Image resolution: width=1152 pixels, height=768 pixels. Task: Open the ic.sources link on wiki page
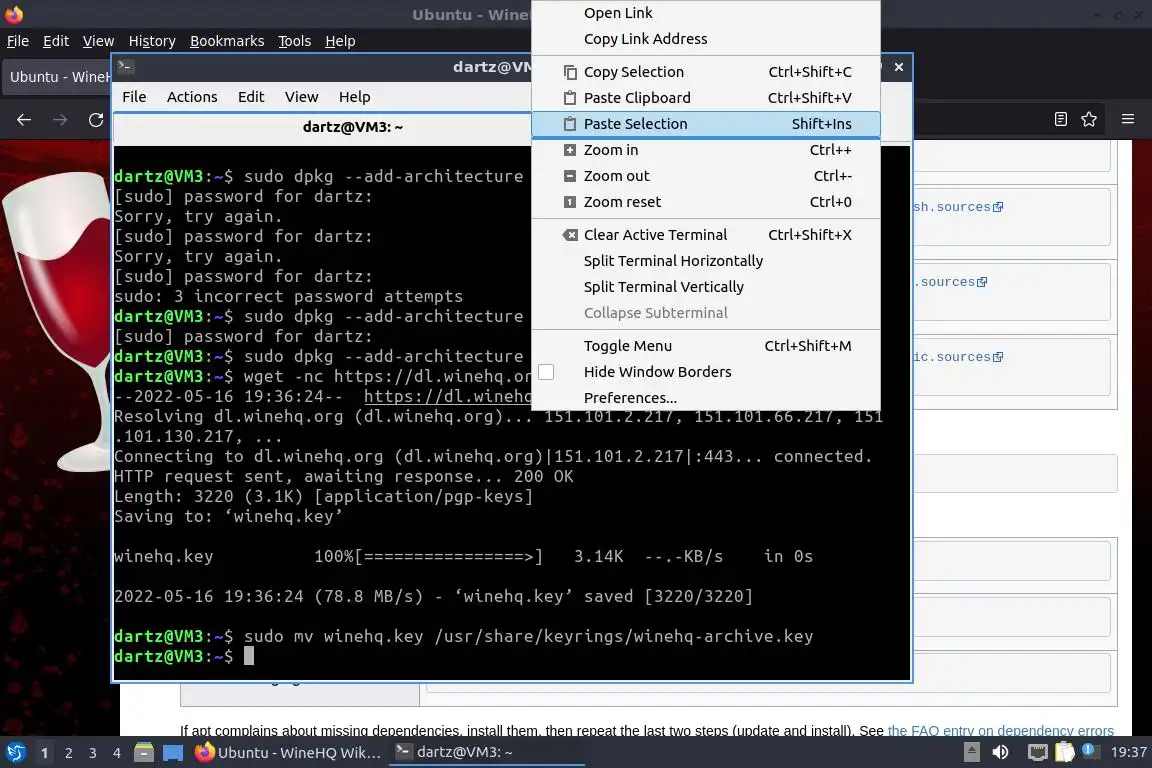coord(957,357)
